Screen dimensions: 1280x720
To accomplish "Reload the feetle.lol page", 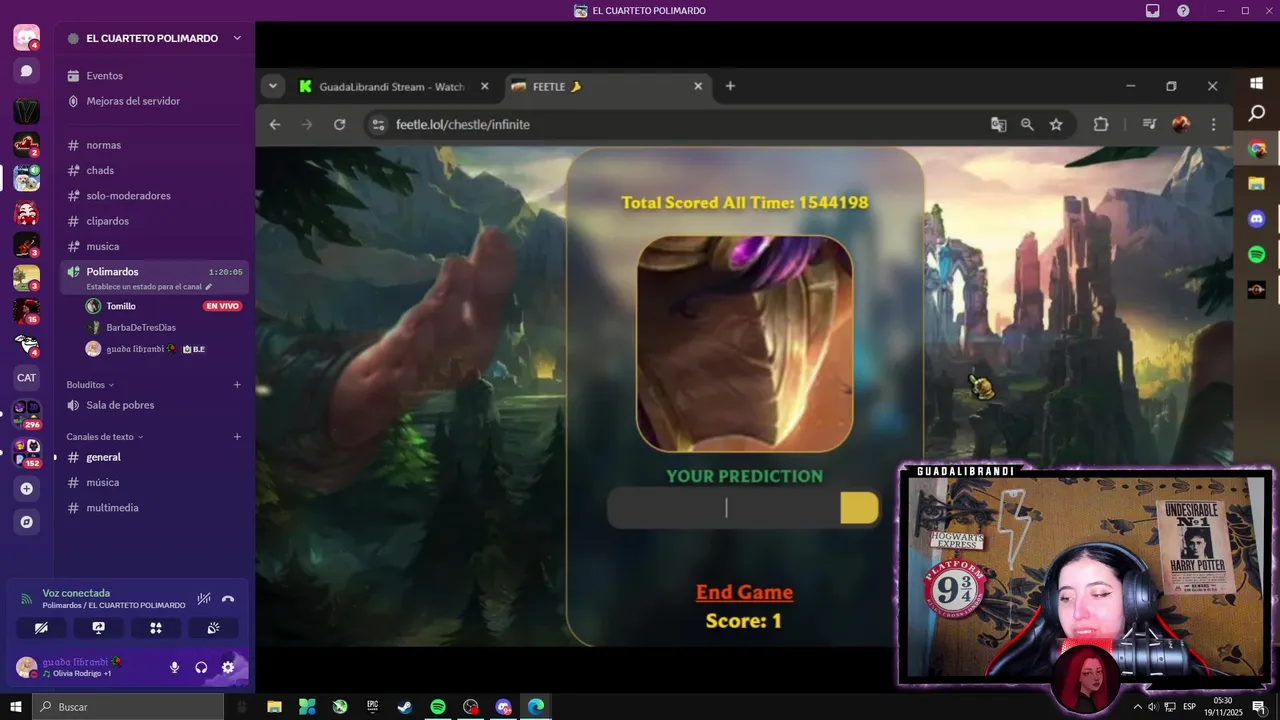I will point(340,125).
